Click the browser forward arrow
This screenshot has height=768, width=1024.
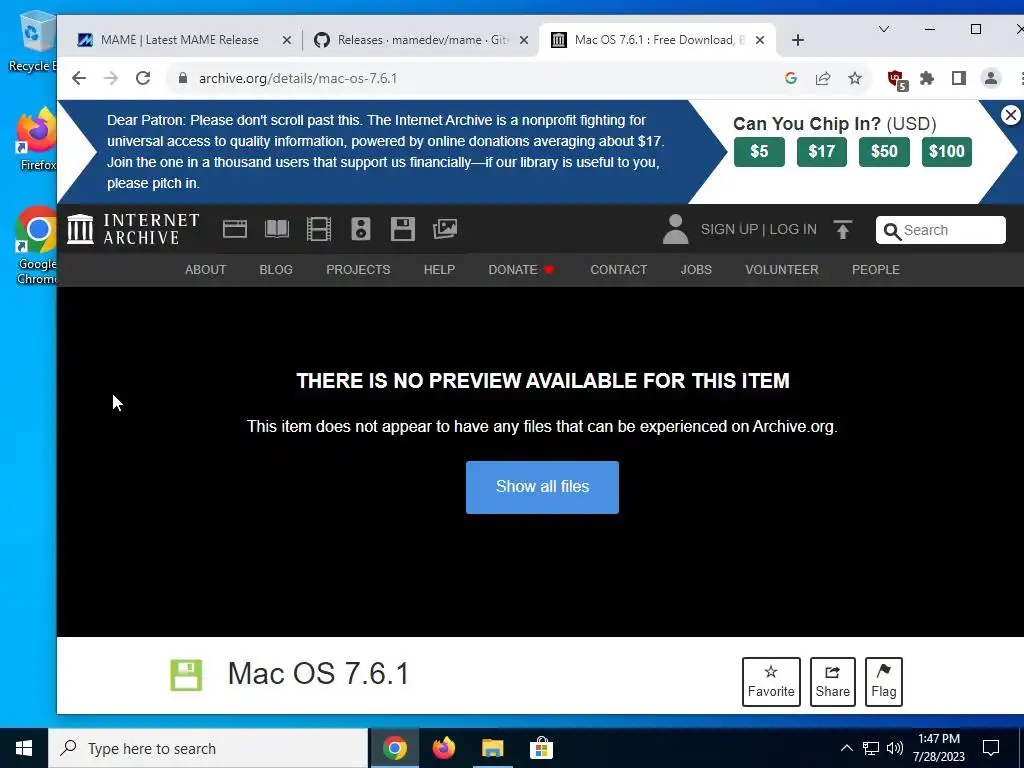(x=111, y=78)
